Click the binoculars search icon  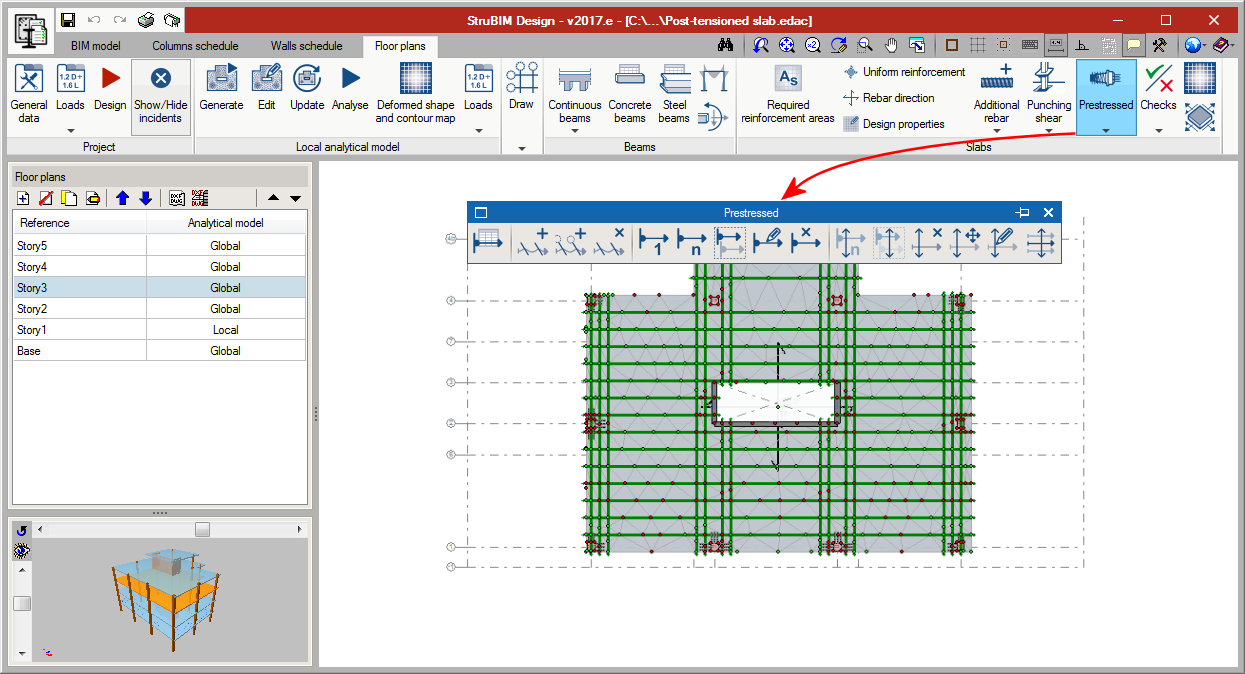pos(727,46)
